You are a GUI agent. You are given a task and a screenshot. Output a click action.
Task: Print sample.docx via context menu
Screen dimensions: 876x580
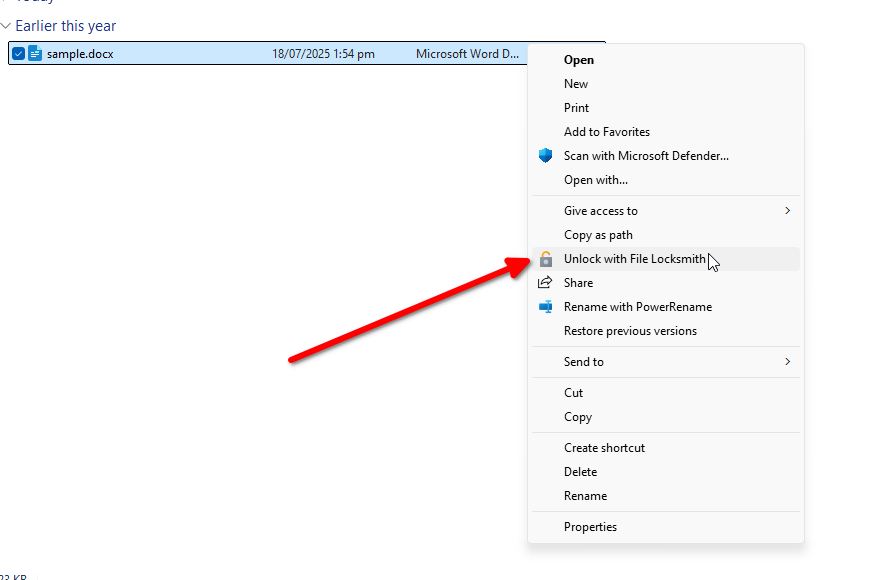577,107
